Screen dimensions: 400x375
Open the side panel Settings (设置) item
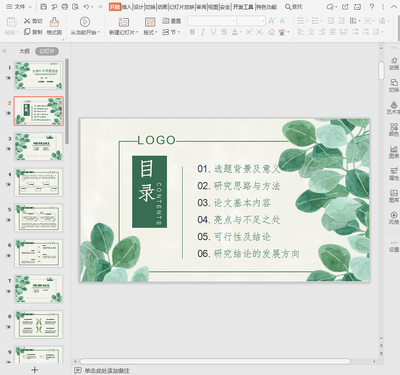[394, 246]
